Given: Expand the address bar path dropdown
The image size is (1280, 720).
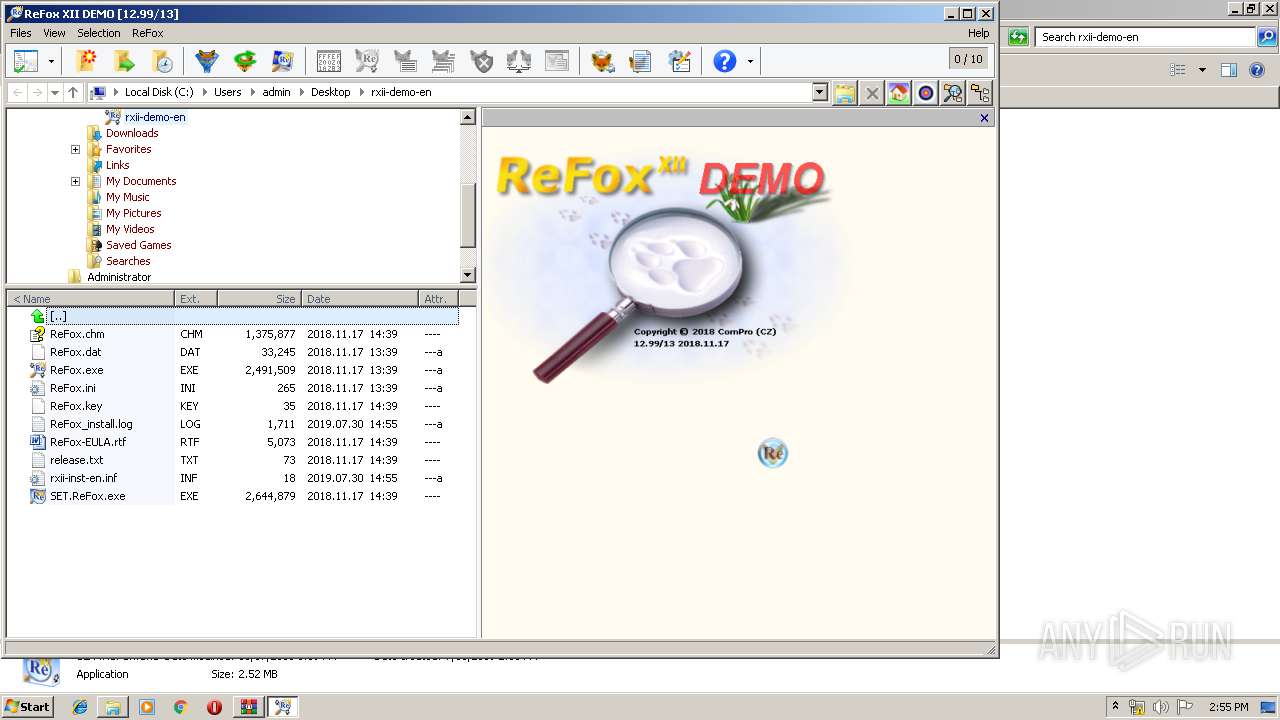Looking at the screenshot, I should (820, 92).
